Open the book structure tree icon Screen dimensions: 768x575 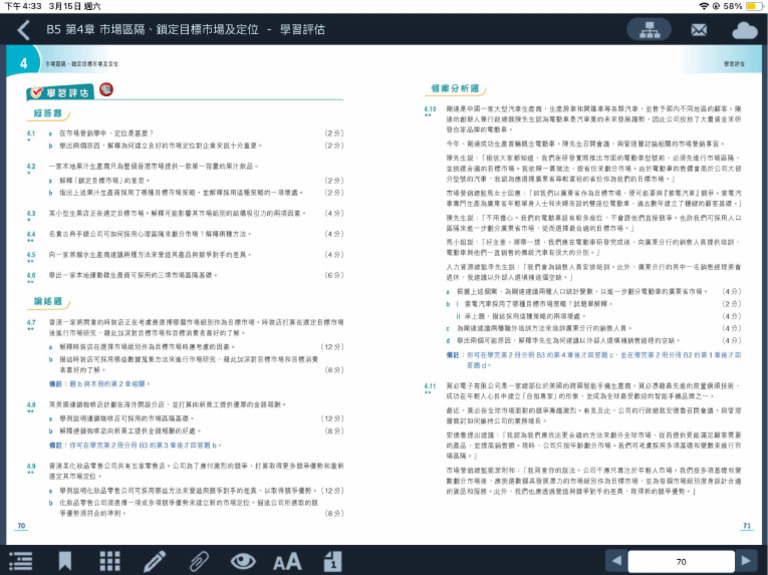coord(649,30)
